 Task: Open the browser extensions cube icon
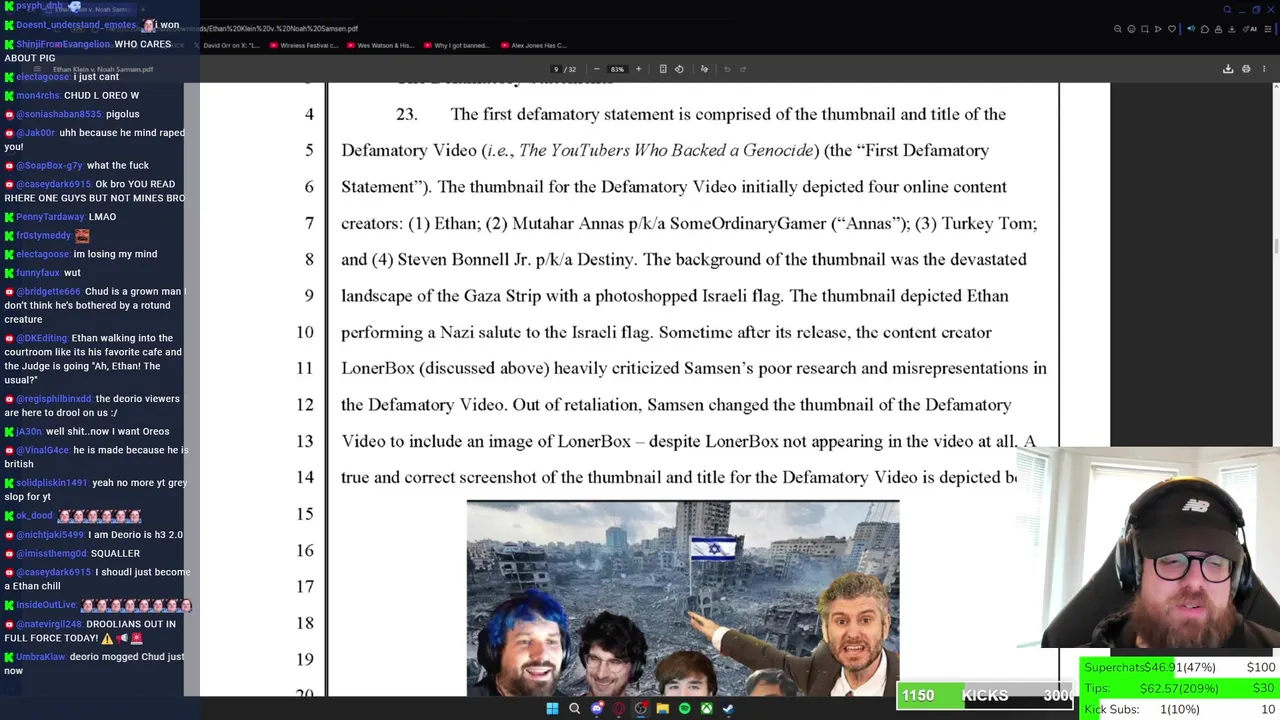pos(1205,29)
